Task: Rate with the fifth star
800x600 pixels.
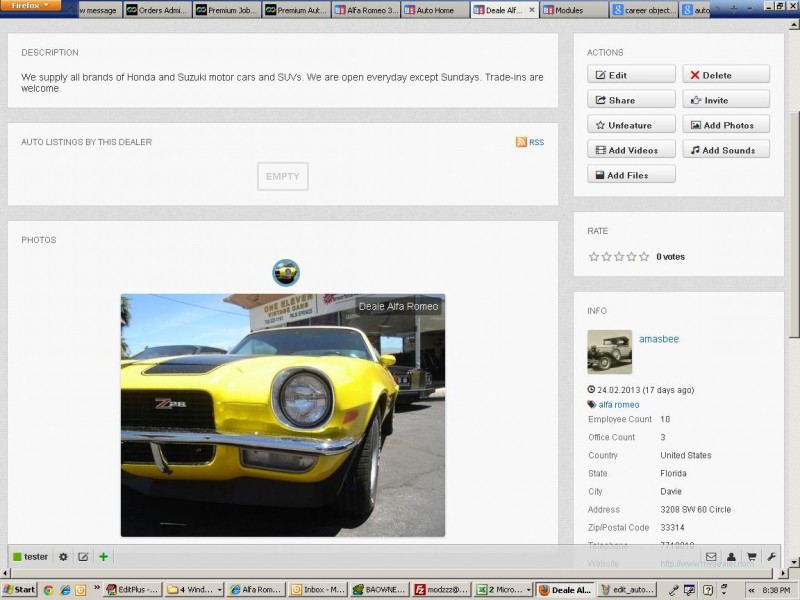Action: point(644,256)
